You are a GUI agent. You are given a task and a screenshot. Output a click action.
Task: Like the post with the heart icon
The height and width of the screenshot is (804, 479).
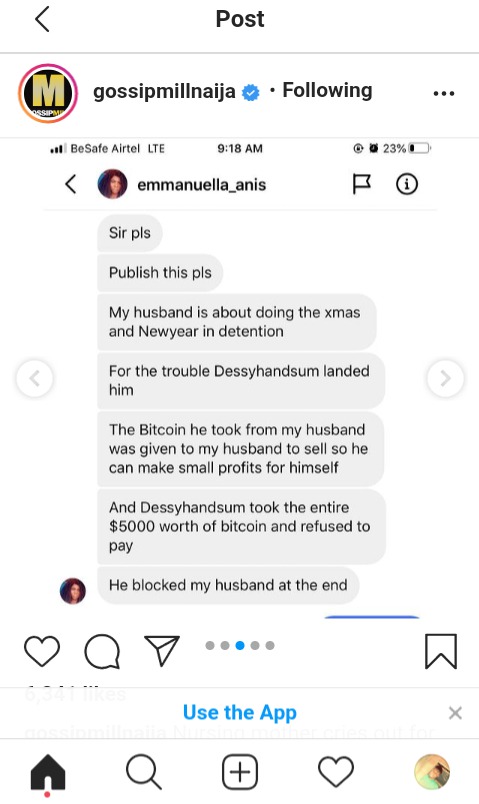click(42, 651)
